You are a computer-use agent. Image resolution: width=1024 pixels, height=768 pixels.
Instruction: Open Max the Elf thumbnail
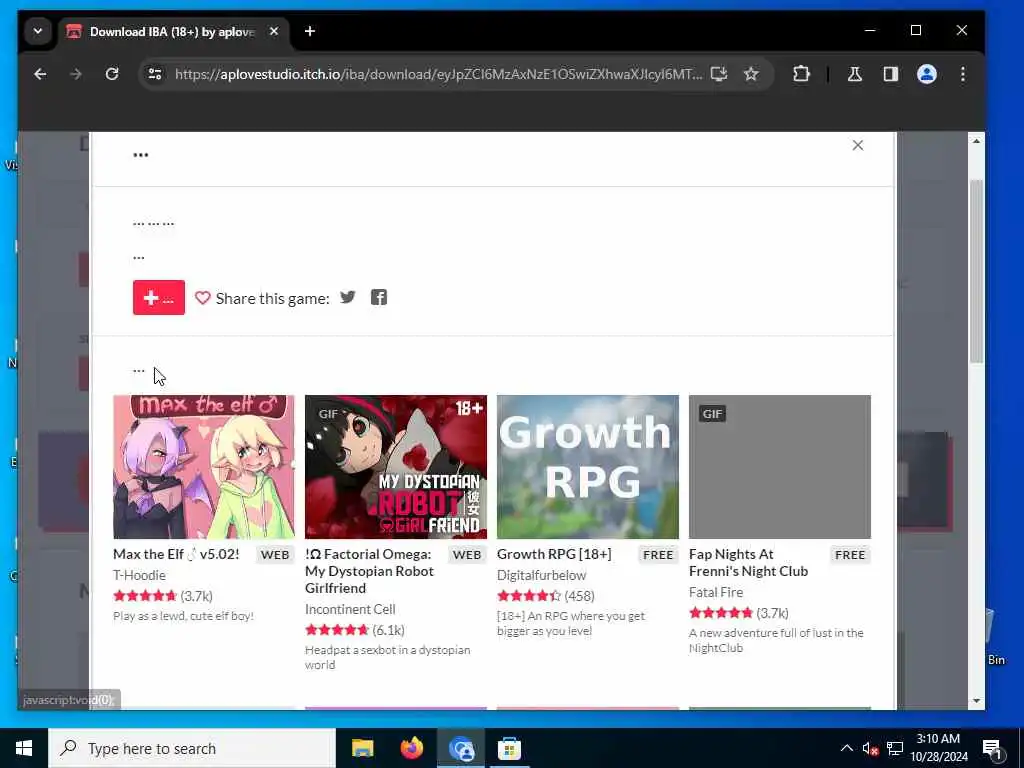[x=204, y=467]
